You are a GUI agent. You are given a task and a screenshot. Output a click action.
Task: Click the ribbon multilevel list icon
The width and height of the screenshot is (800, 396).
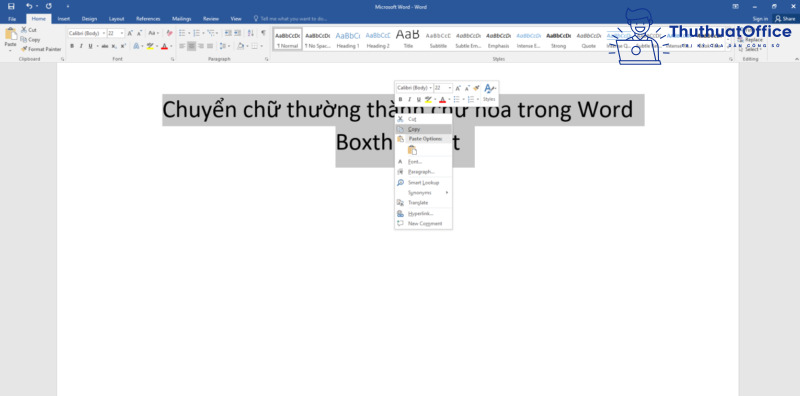(x=212, y=33)
